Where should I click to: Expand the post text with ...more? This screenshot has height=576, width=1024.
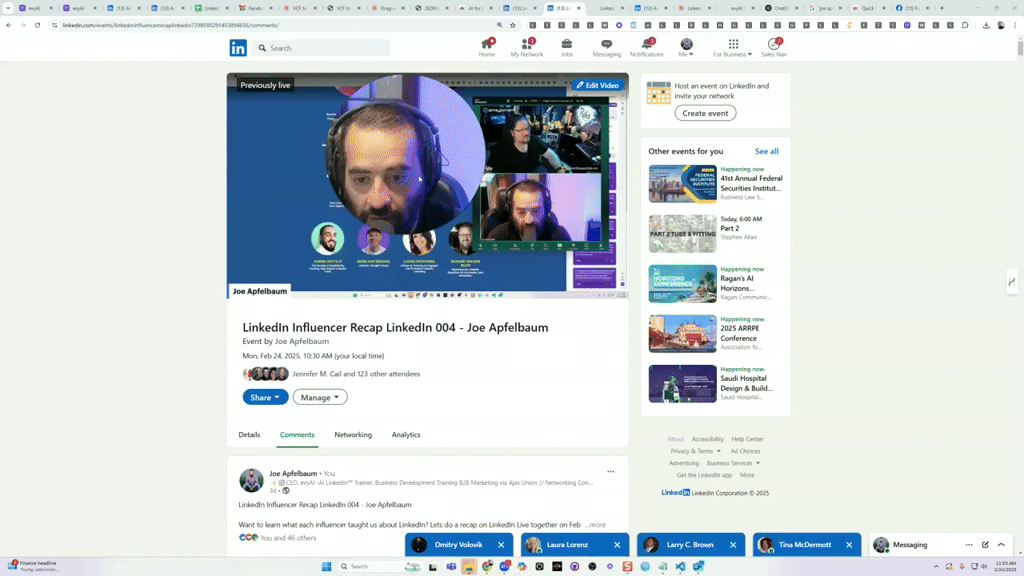596,524
